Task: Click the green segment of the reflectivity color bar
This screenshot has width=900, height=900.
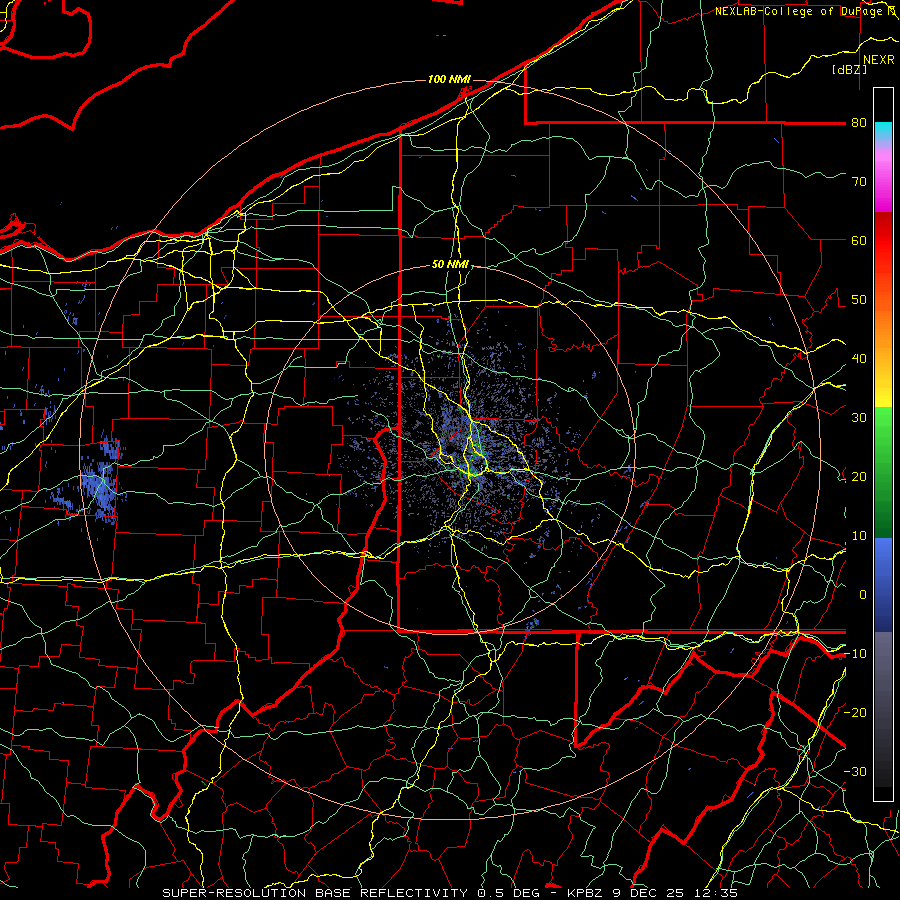Action: (883, 472)
